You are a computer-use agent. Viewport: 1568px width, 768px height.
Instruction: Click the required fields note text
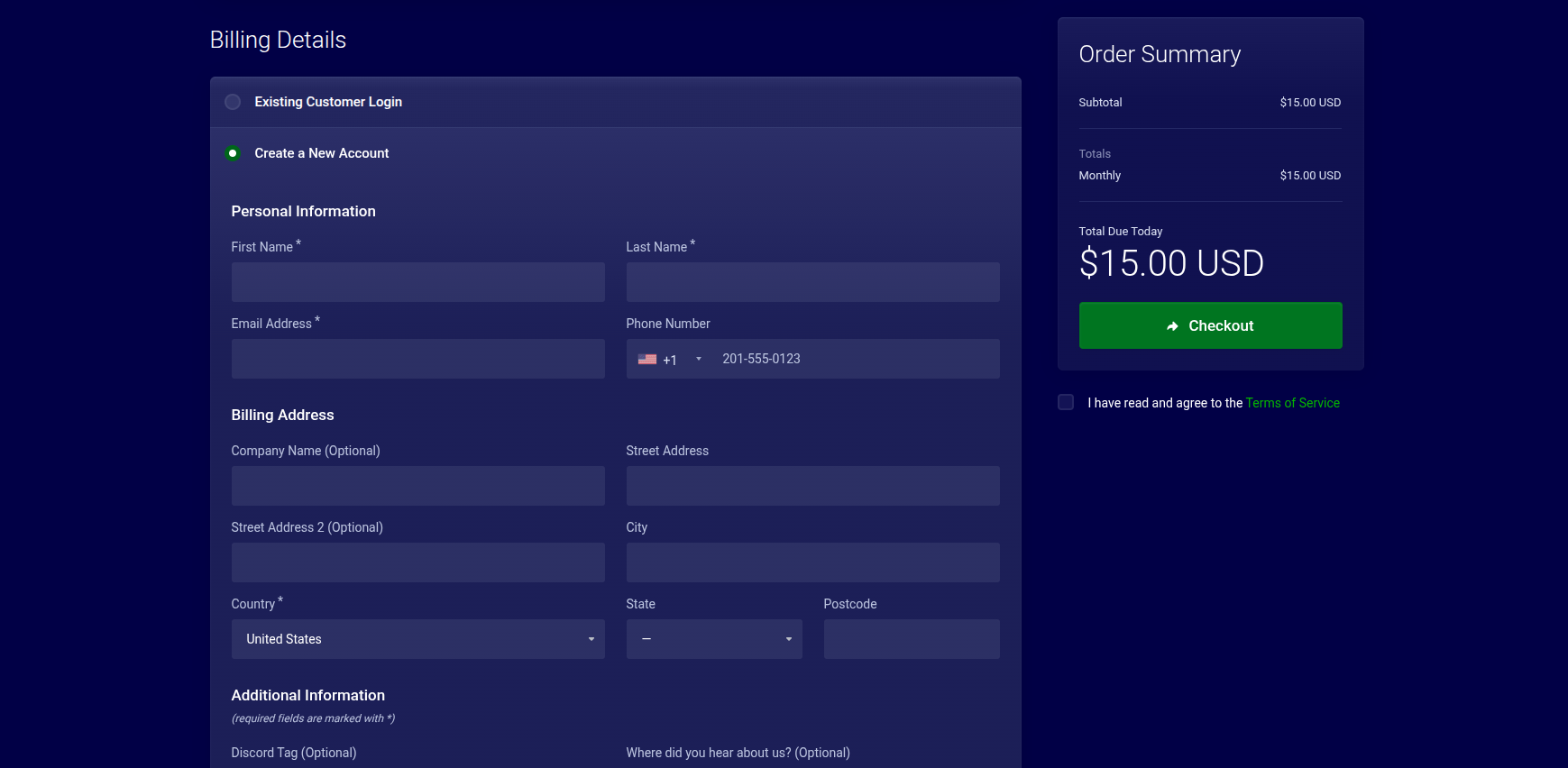(x=313, y=718)
